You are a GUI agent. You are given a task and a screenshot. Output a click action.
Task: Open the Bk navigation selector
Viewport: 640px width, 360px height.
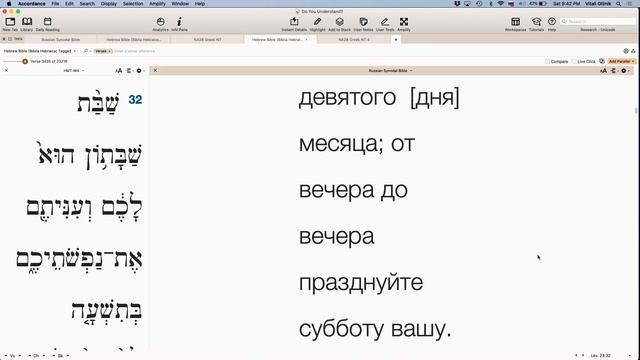[60, 356]
